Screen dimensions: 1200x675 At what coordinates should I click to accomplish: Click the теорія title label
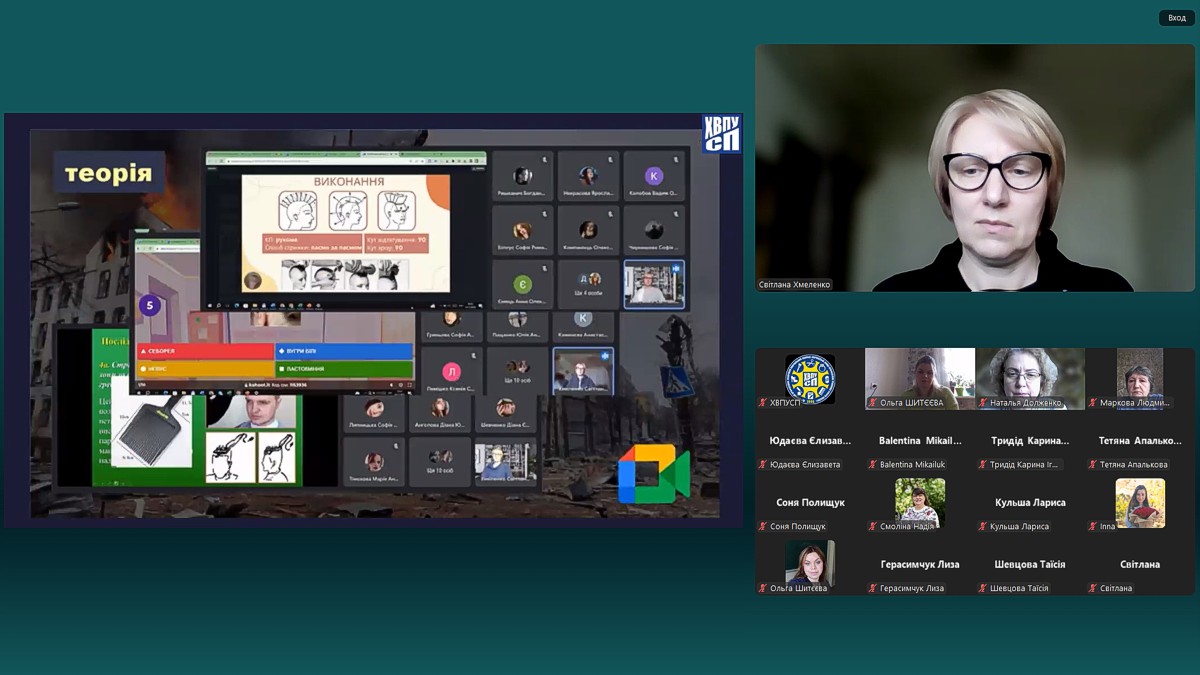[109, 174]
